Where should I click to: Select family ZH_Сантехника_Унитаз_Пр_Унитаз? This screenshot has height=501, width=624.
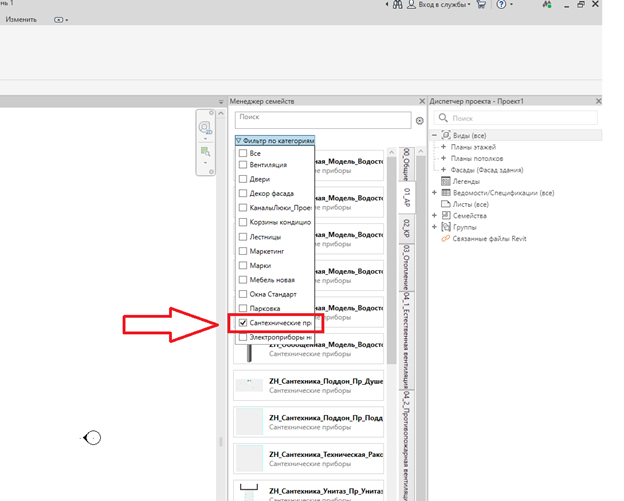coord(309,491)
